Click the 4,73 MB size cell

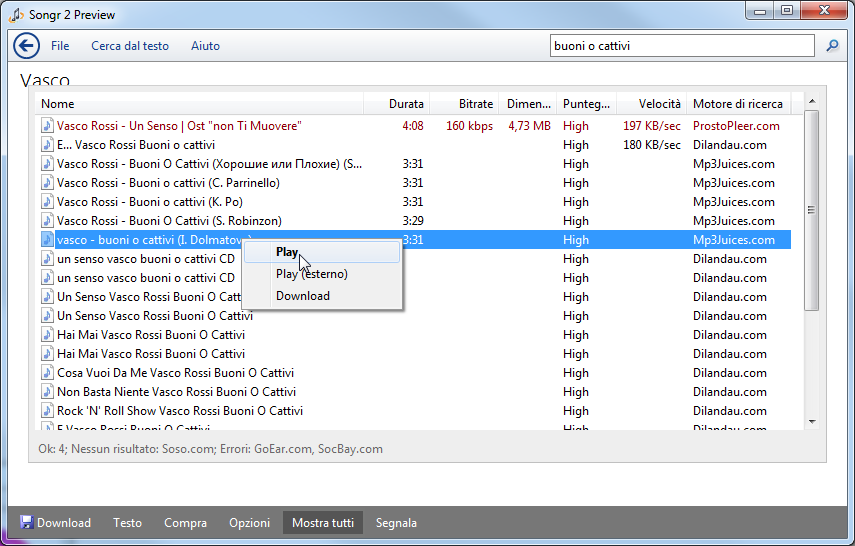[529, 125]
